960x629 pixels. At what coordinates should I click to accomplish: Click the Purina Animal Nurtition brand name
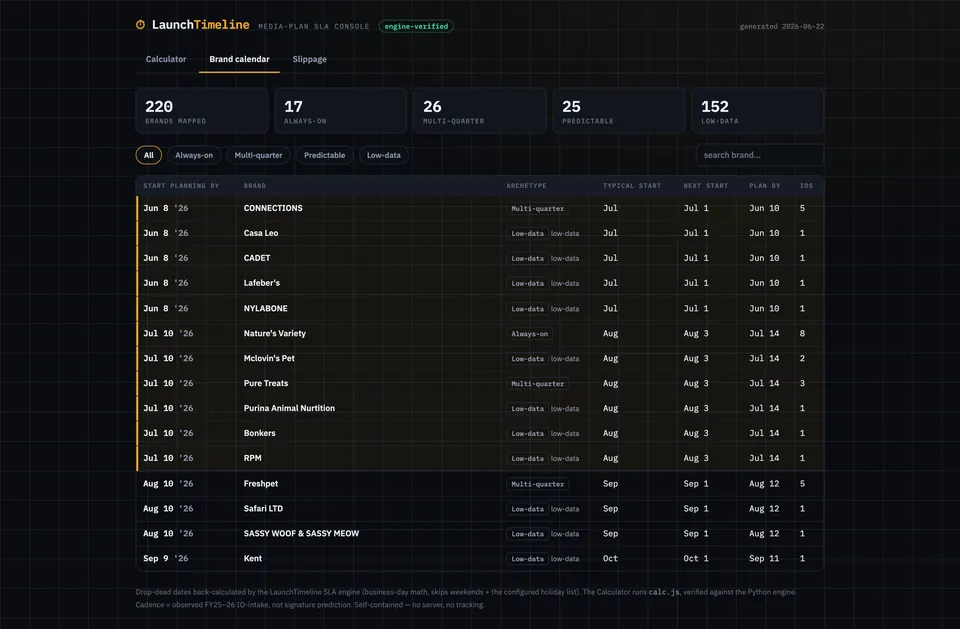coord(290,409)
